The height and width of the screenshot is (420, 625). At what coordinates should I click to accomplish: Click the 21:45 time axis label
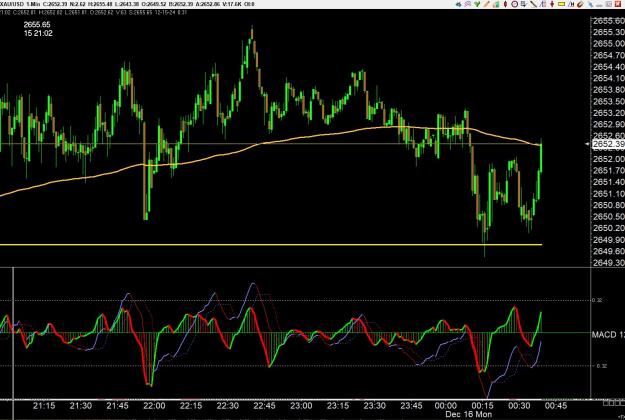118,406
